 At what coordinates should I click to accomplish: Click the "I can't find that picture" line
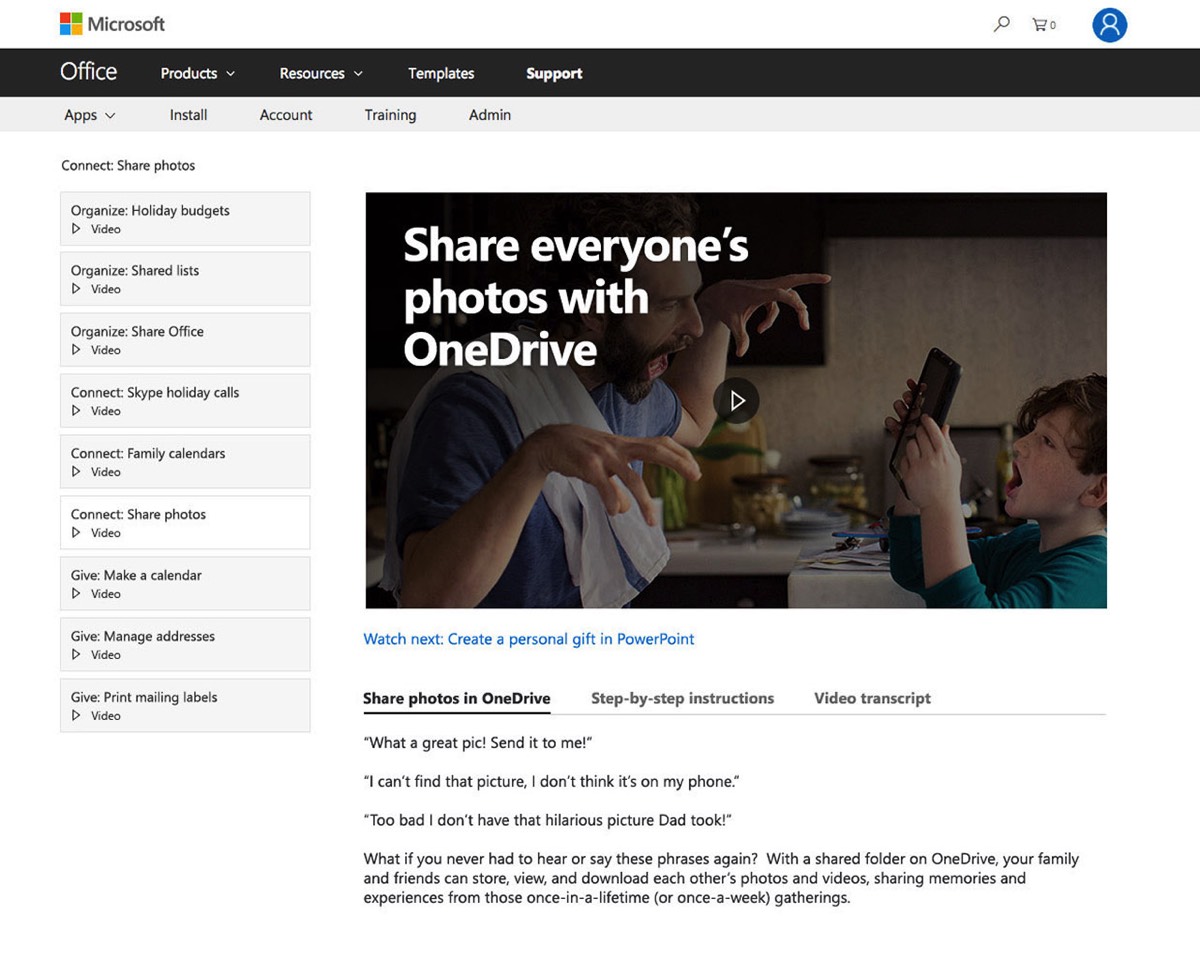click(551, 781)
